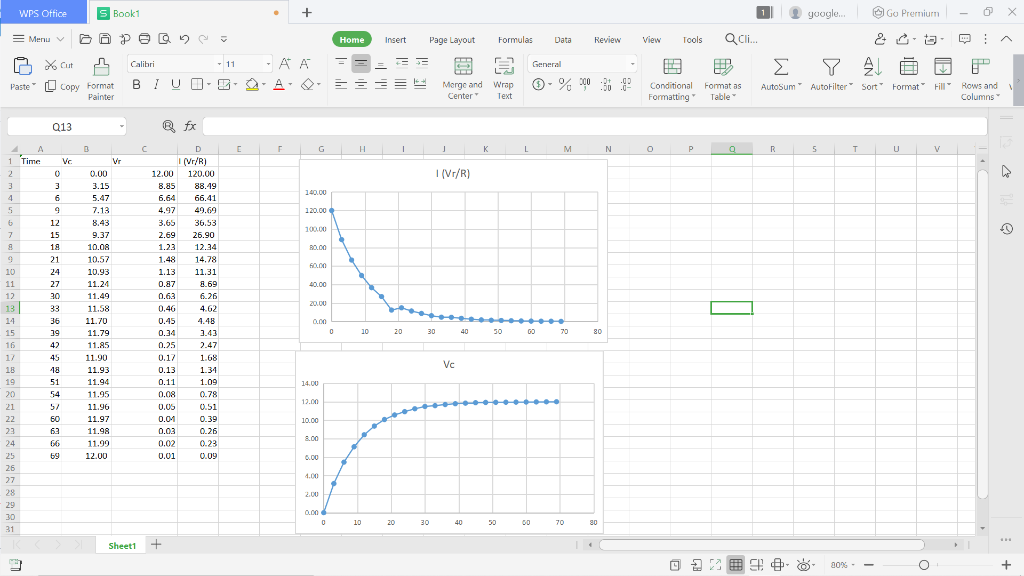
Task: Add a new sheet with plus button
Action: [x=156, y=545]
